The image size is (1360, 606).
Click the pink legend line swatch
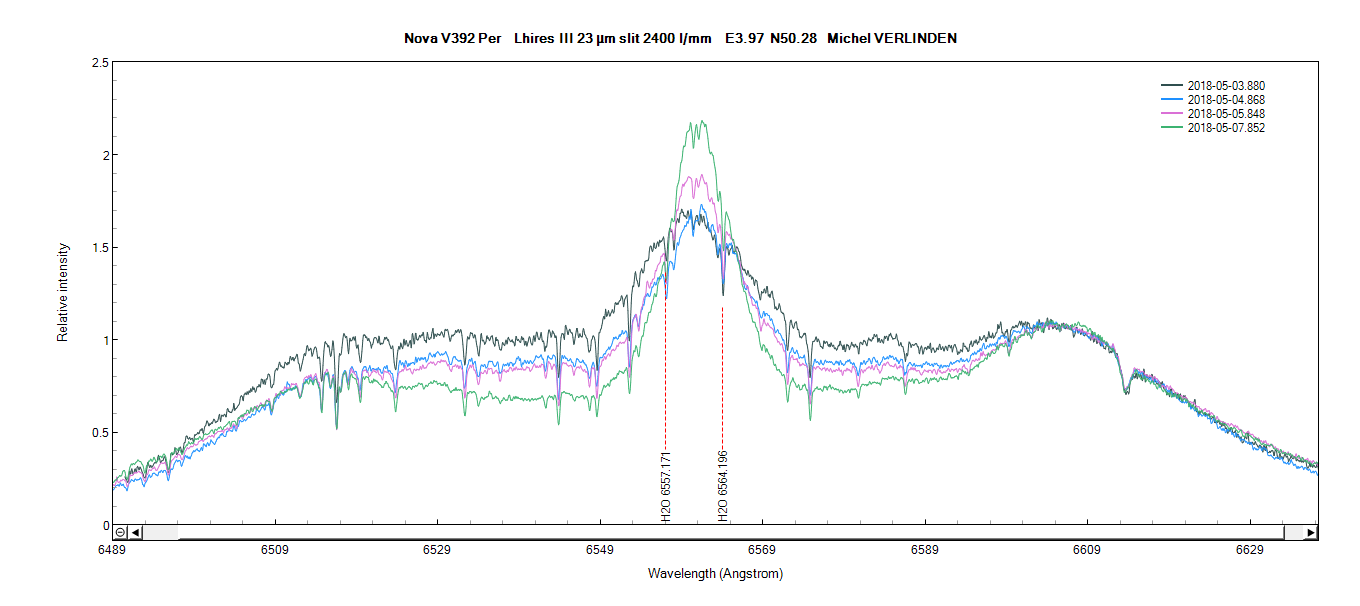click(1172, 114)
